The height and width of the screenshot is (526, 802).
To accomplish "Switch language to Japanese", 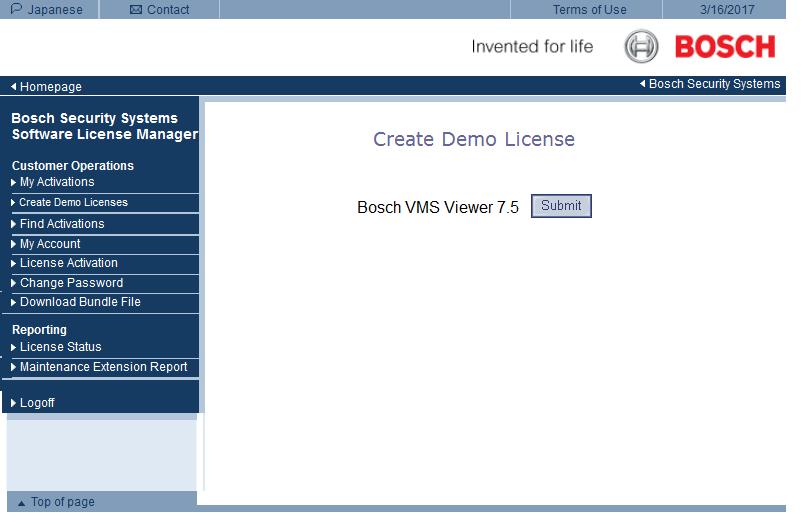I will pos(55,10).
